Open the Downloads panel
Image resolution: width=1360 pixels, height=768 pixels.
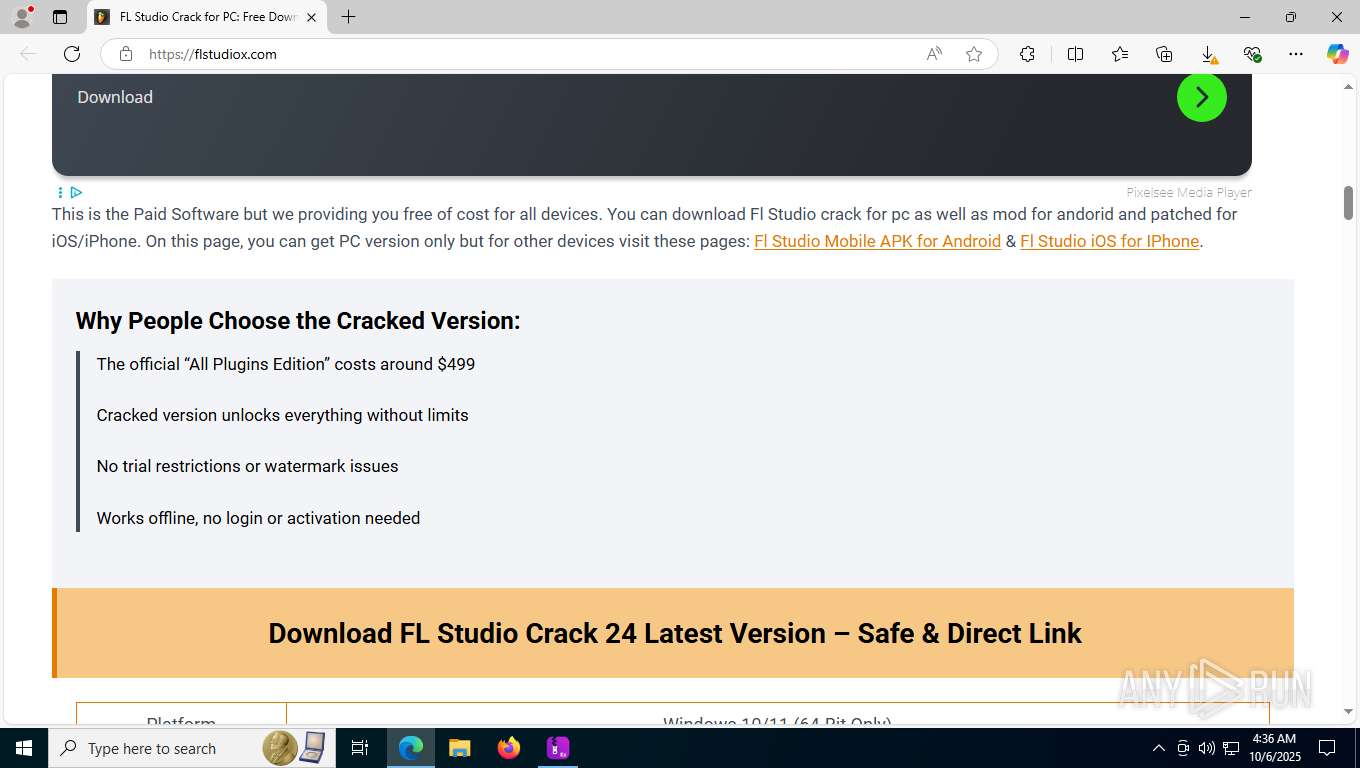click(1208, 54)
